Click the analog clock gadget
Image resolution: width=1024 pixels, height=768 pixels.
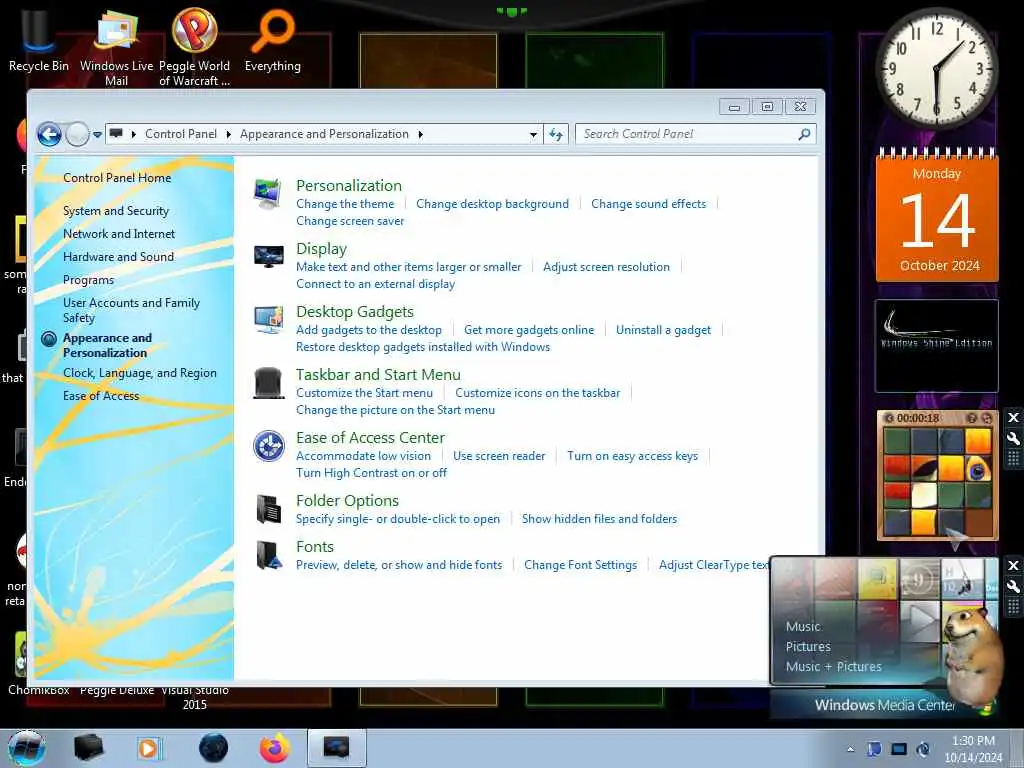point(936,68)
